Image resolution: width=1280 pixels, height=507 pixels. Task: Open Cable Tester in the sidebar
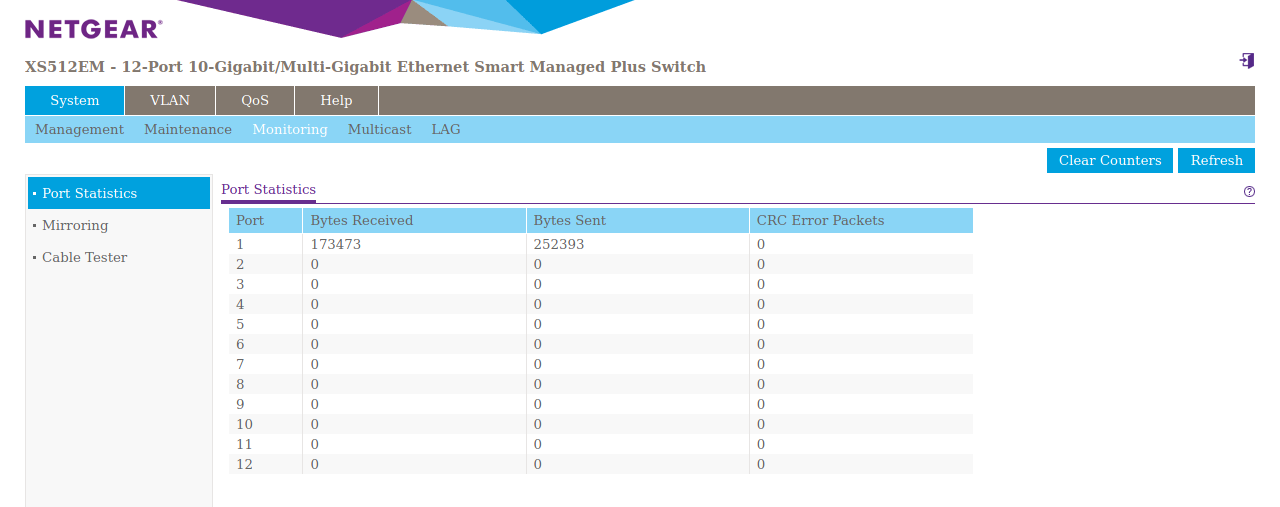[84, 257]
